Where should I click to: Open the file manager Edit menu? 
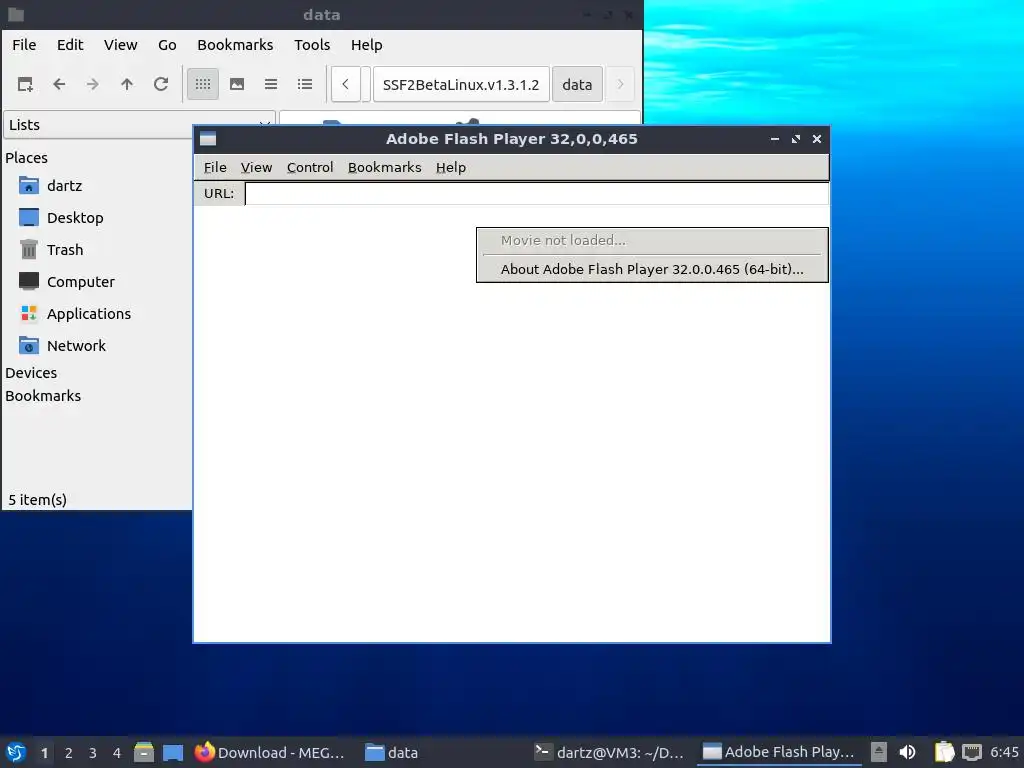pos(70,45)
